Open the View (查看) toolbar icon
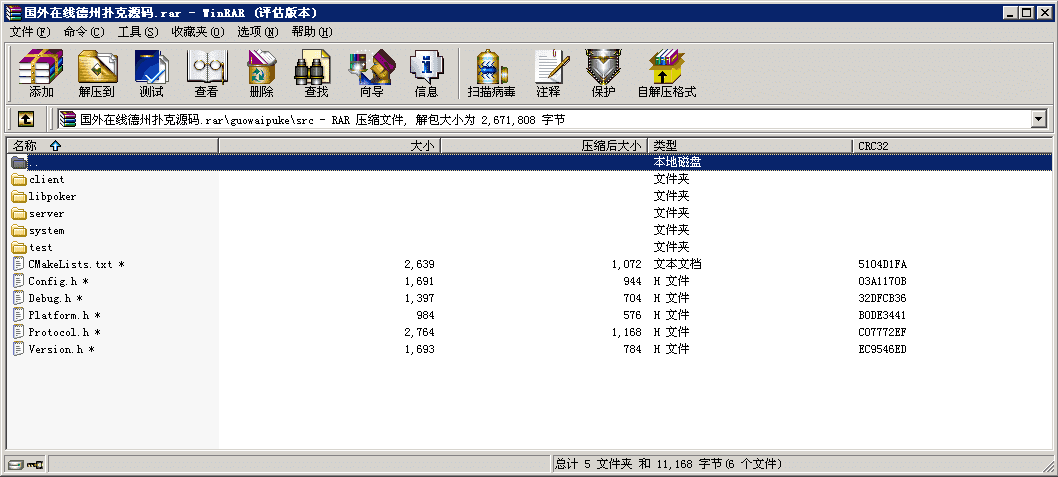This screenshot has width=1058, height=477. (206, 74)
